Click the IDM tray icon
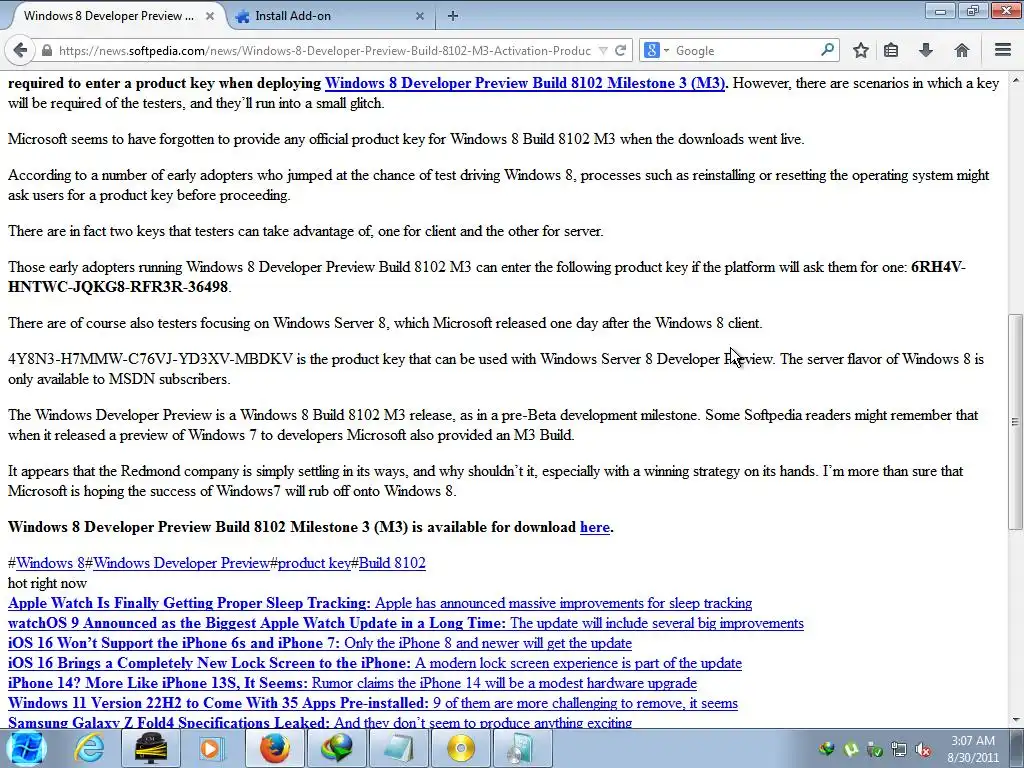Viewport: 1024px width, 768px height. pos(827,749)
